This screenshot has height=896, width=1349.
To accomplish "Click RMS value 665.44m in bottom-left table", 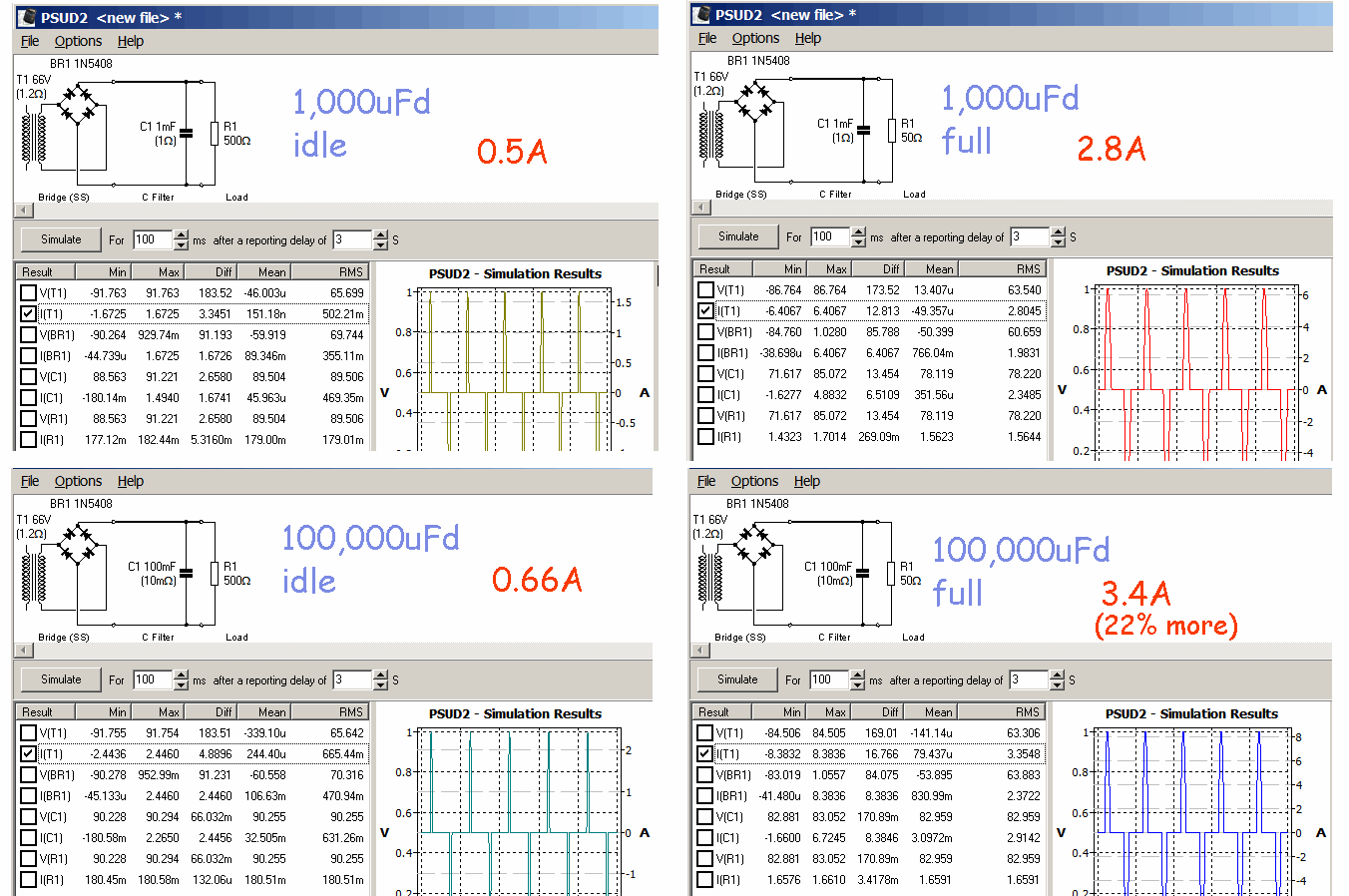I will [x=342, y=753].
